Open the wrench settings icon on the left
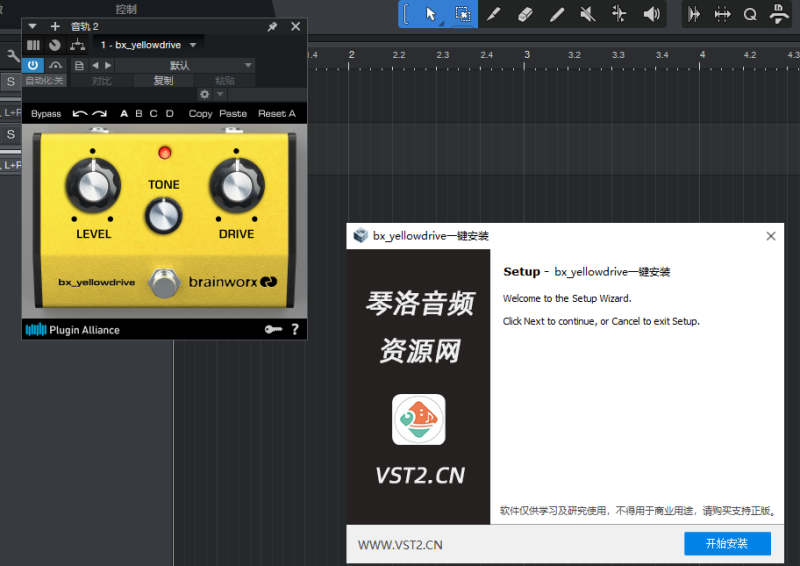Viewport: 800px width, 566px height. pos(13,55)
